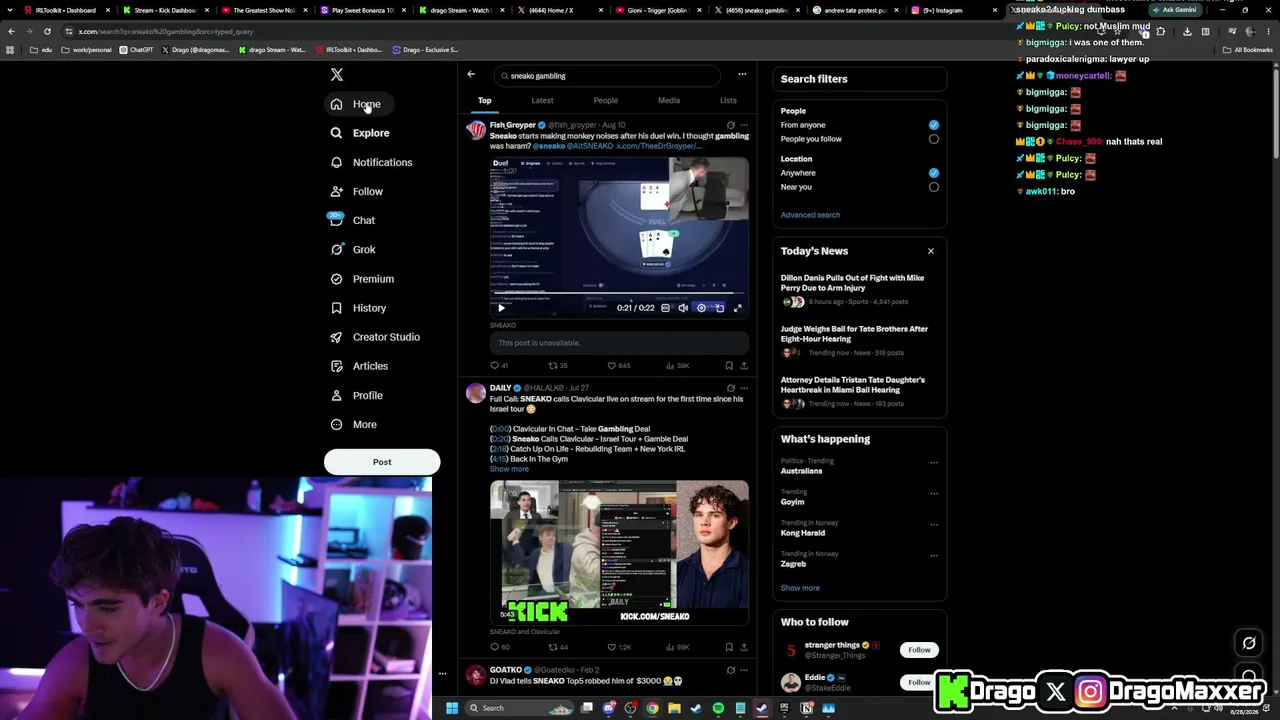The width and height of the screenshot is (1280, 720).
Task: Select the Anywhere location option
Action: [933, 173]
